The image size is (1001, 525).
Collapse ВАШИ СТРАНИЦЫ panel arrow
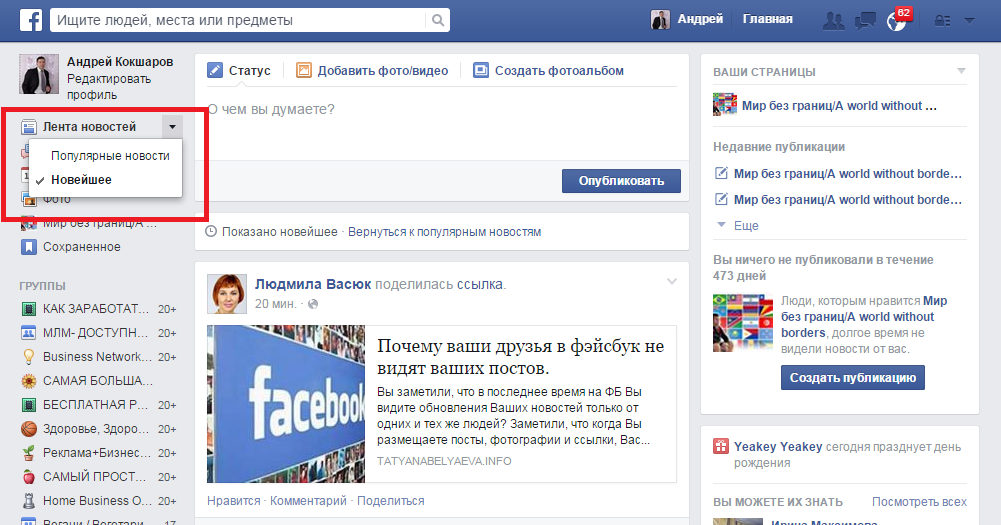961,71
